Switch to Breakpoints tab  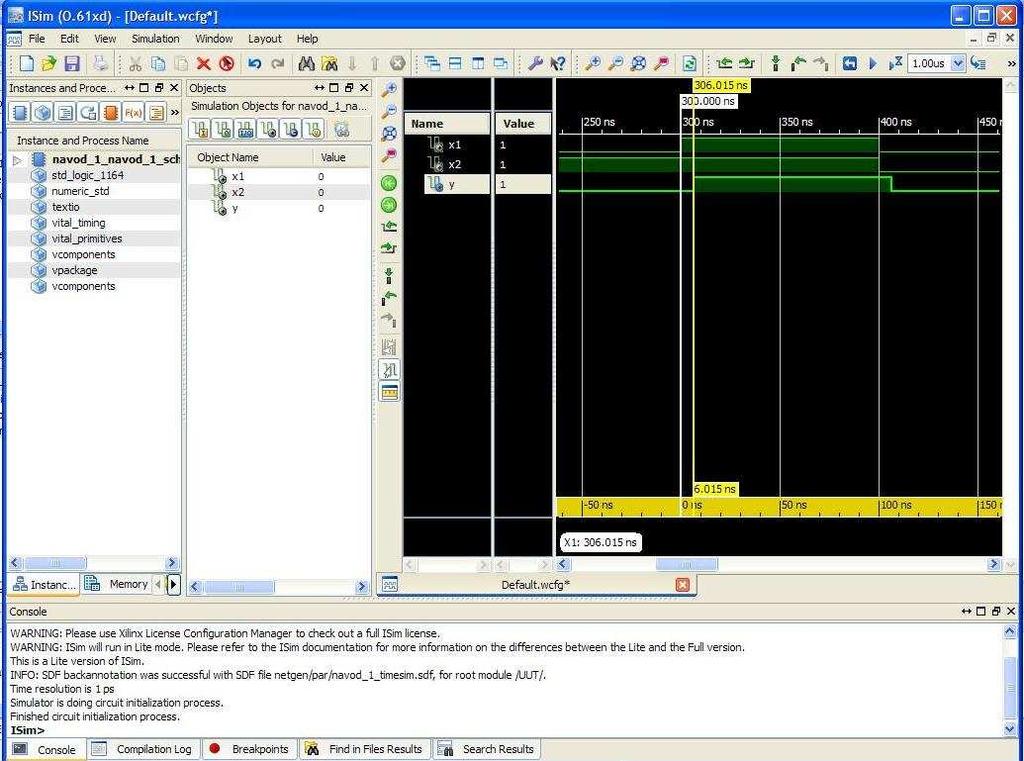249,749
